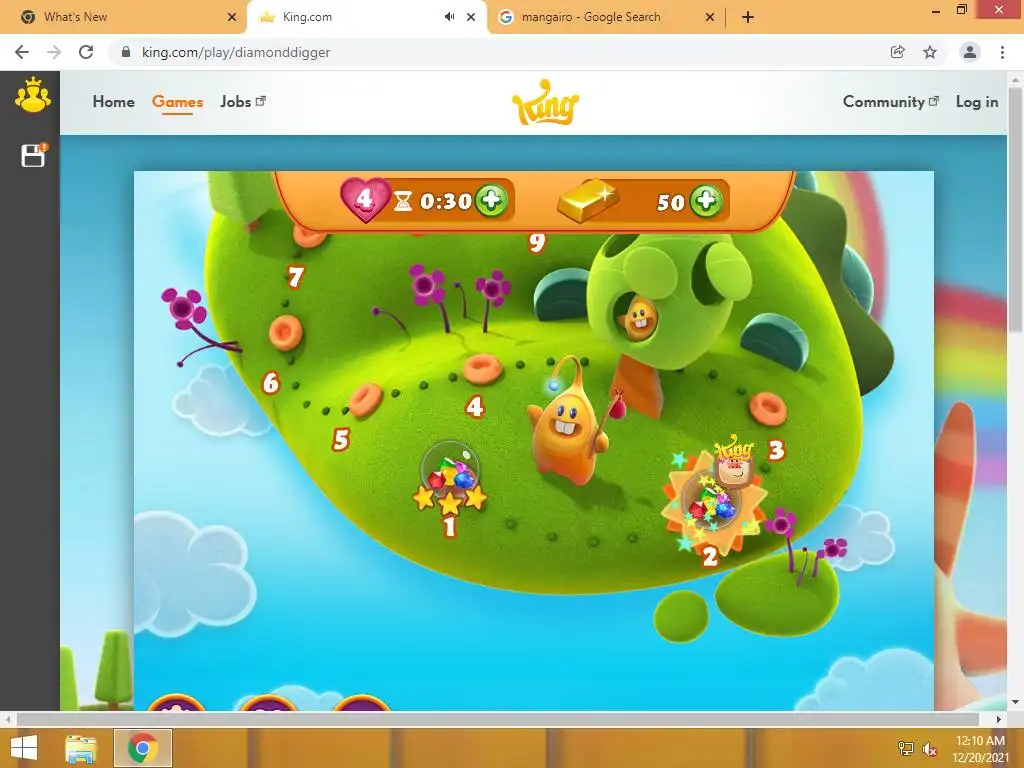Viewport: 1024px width, 768px height.
Task: Click Log in link
Action: (977, 102)
